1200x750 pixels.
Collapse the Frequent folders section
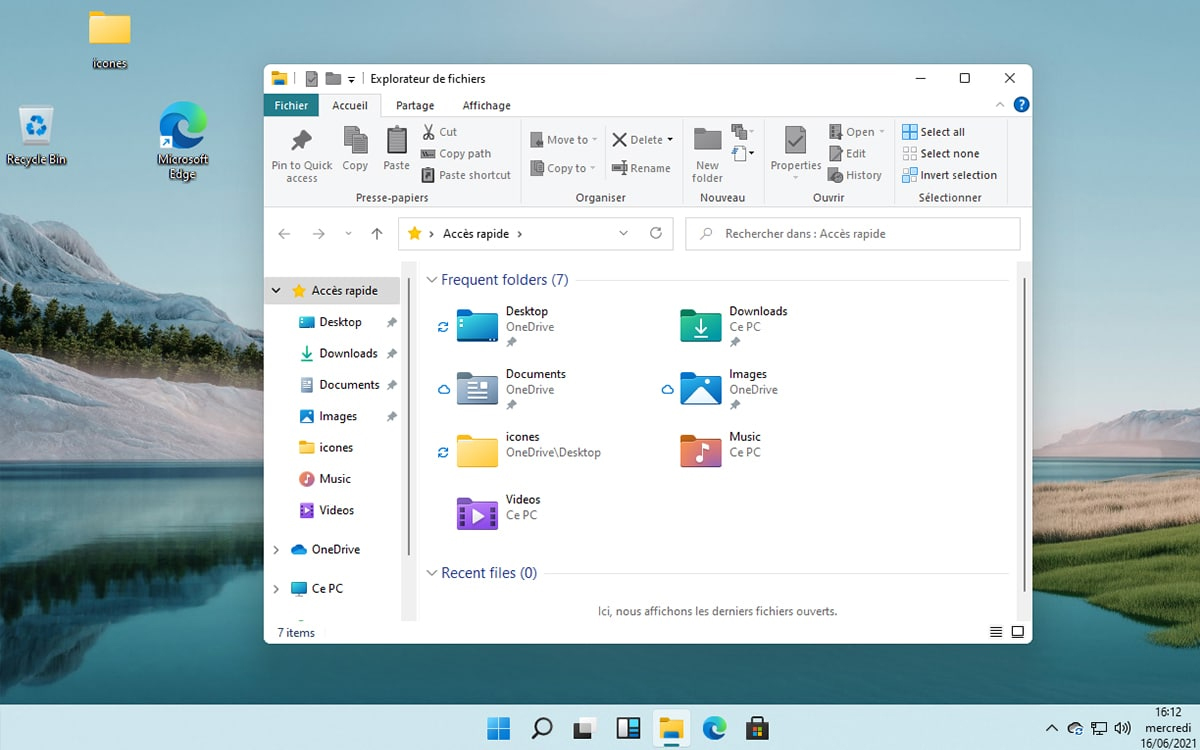[x=432, y=280]
